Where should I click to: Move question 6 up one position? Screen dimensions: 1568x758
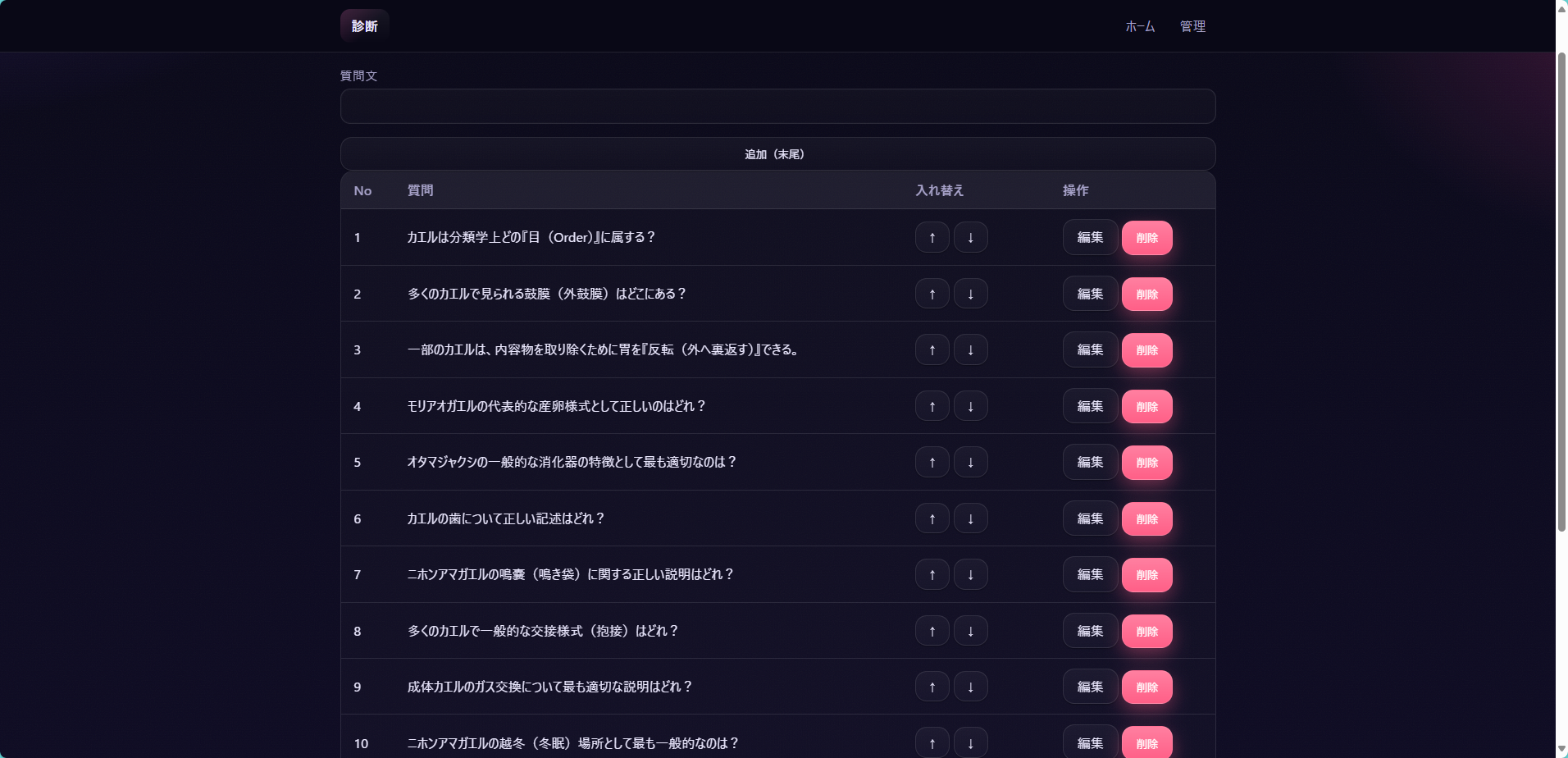(932, 518)
